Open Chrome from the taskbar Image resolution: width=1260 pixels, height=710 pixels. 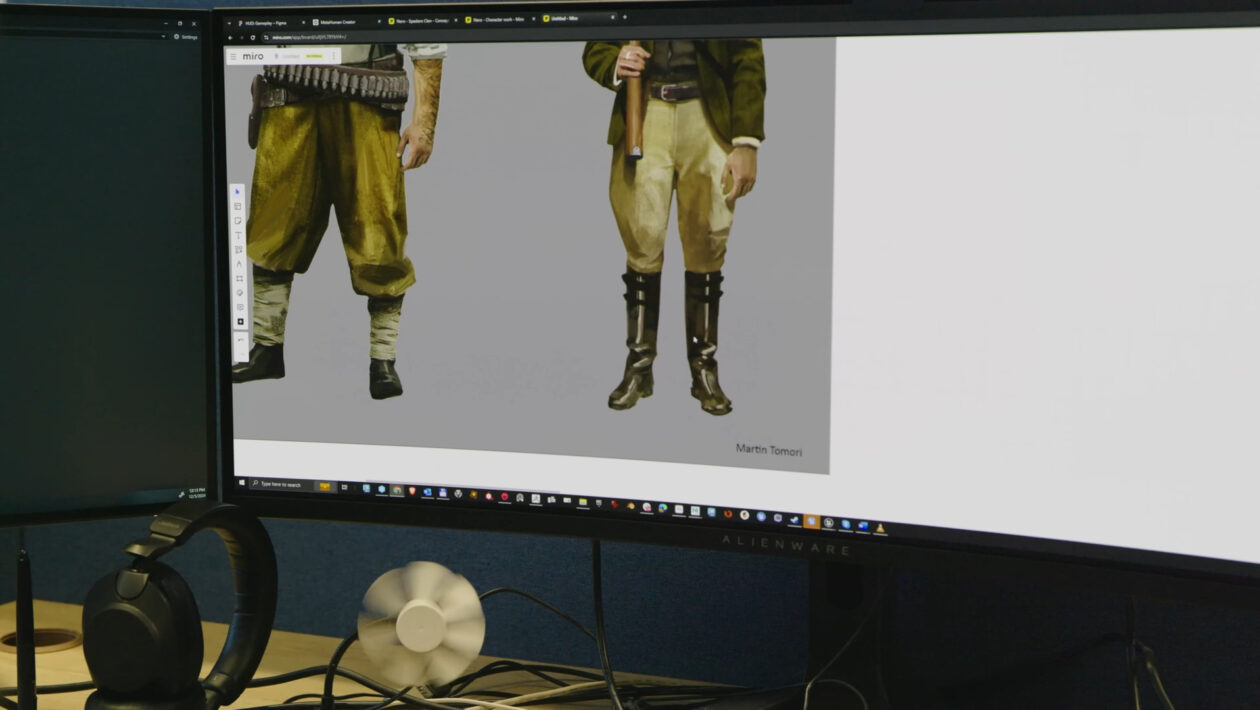397,490
